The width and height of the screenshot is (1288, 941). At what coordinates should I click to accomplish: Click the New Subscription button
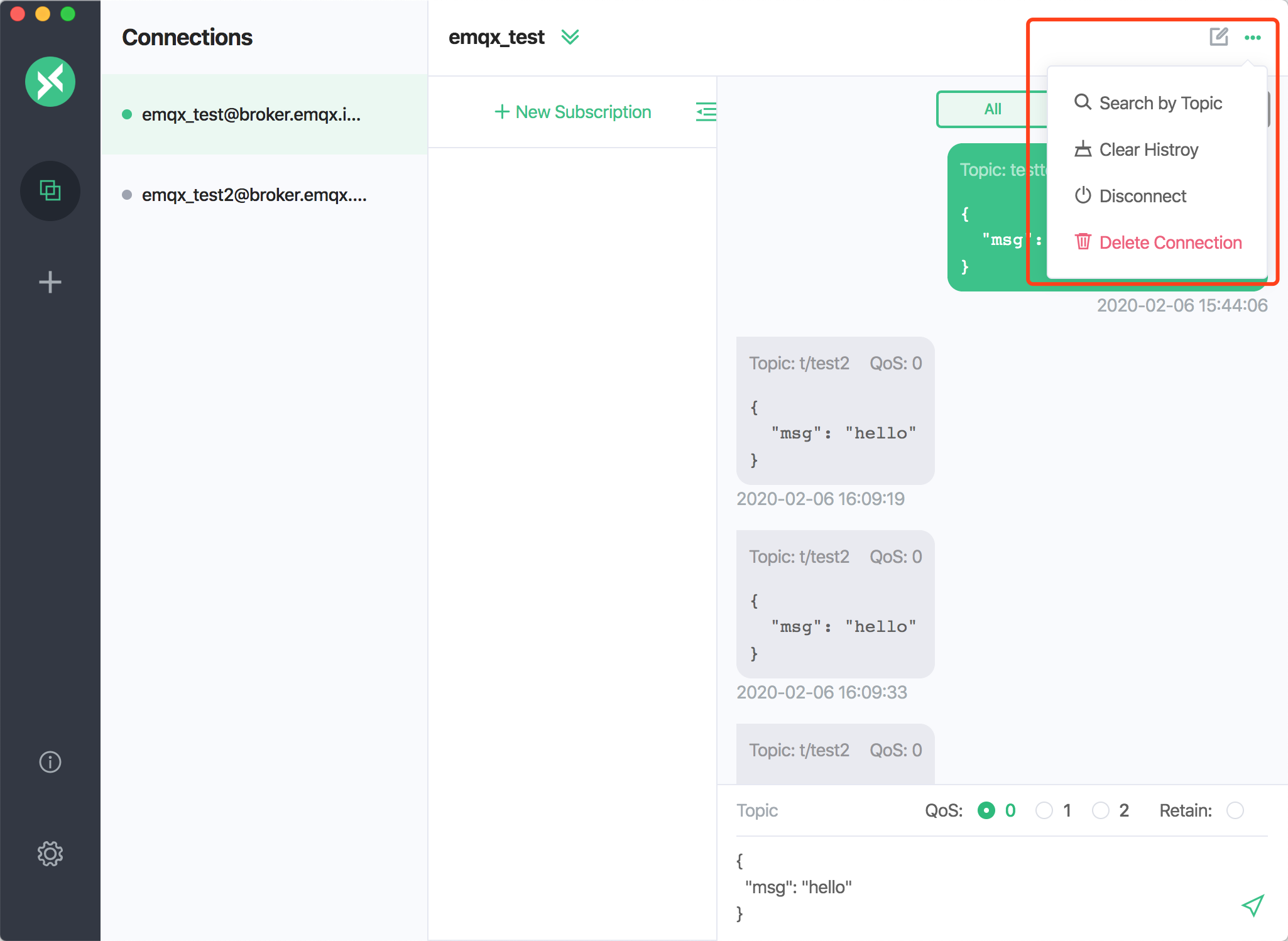click(x=572, y=112)
